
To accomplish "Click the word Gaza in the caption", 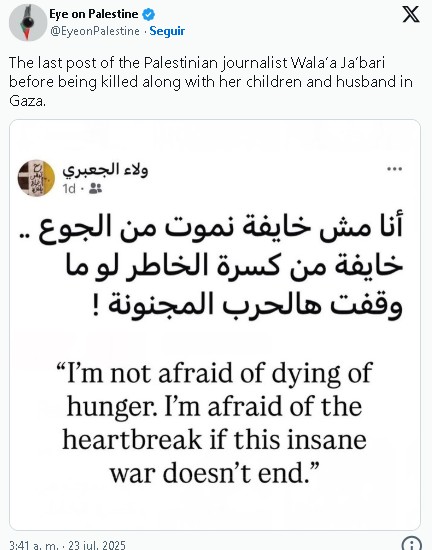I will point(26,101).
